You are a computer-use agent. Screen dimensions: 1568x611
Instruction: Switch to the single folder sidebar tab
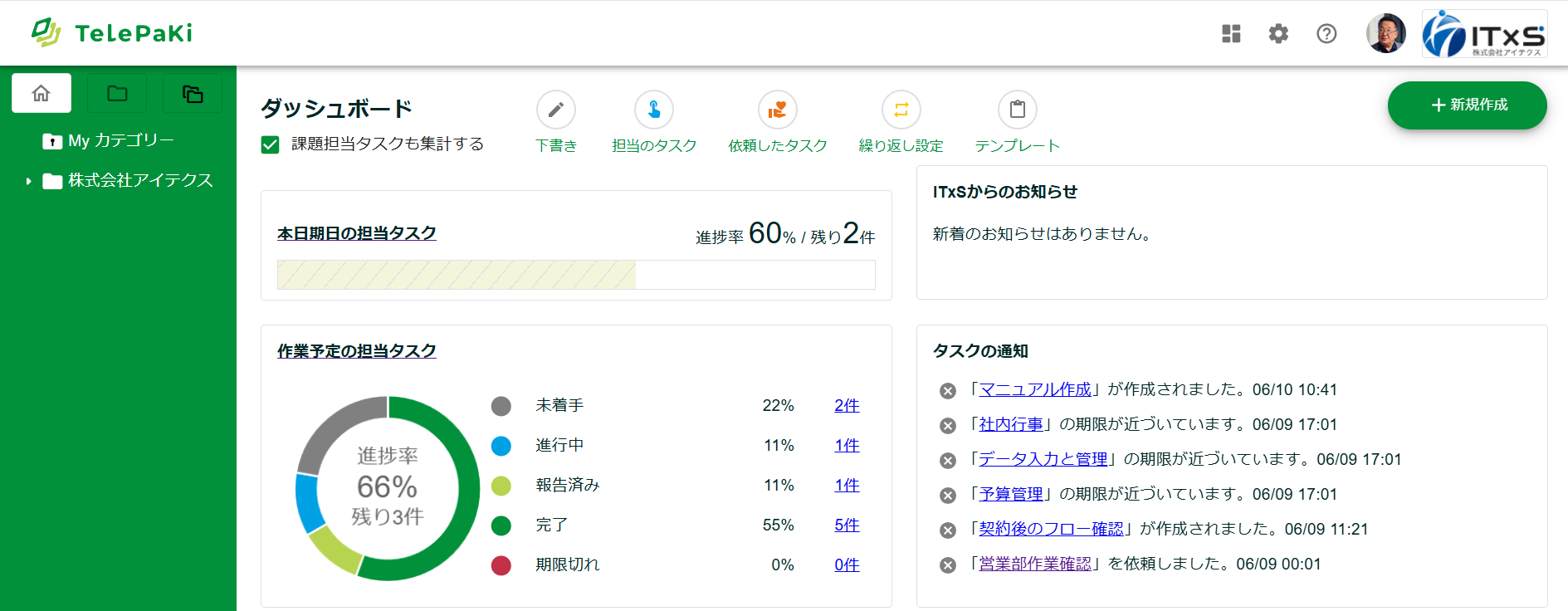pos(117,93)
